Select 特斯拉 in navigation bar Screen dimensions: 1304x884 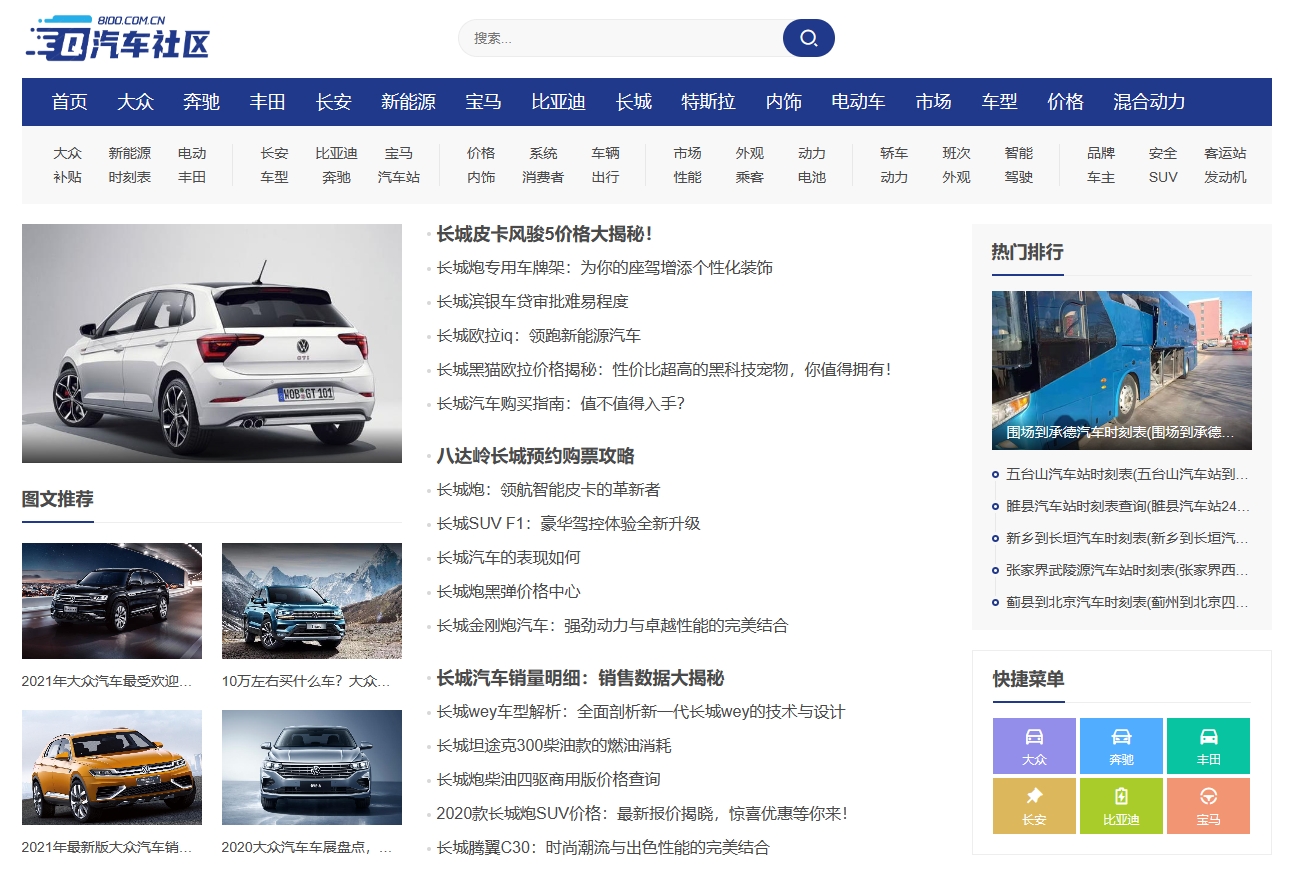click(x=708, y=102)
